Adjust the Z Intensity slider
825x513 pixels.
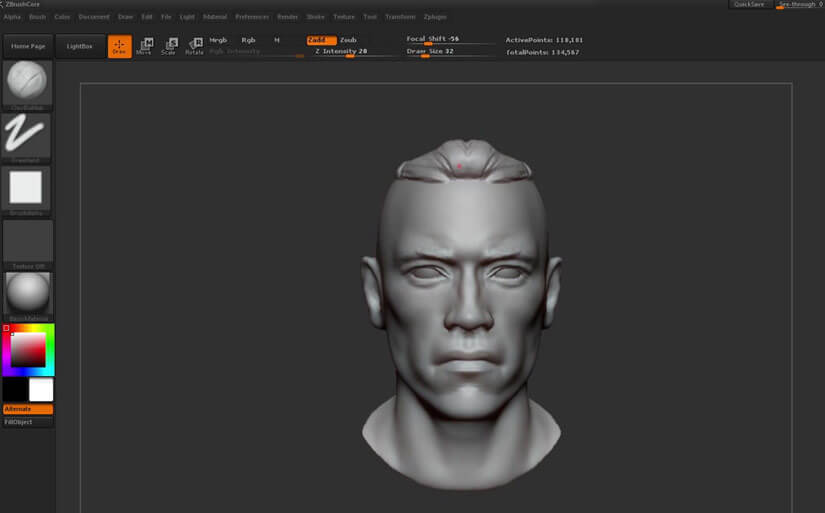pos(350,52)
